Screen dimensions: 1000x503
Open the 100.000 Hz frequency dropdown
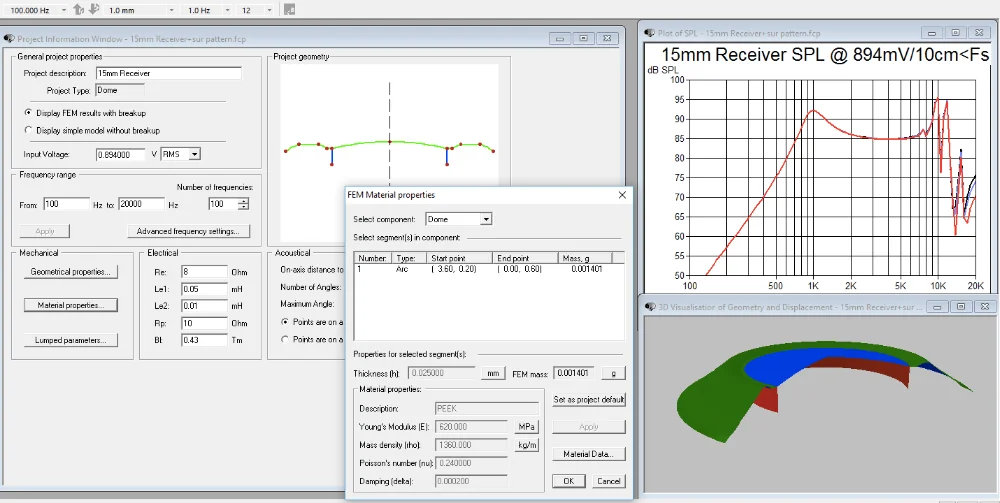click(63, 10)
